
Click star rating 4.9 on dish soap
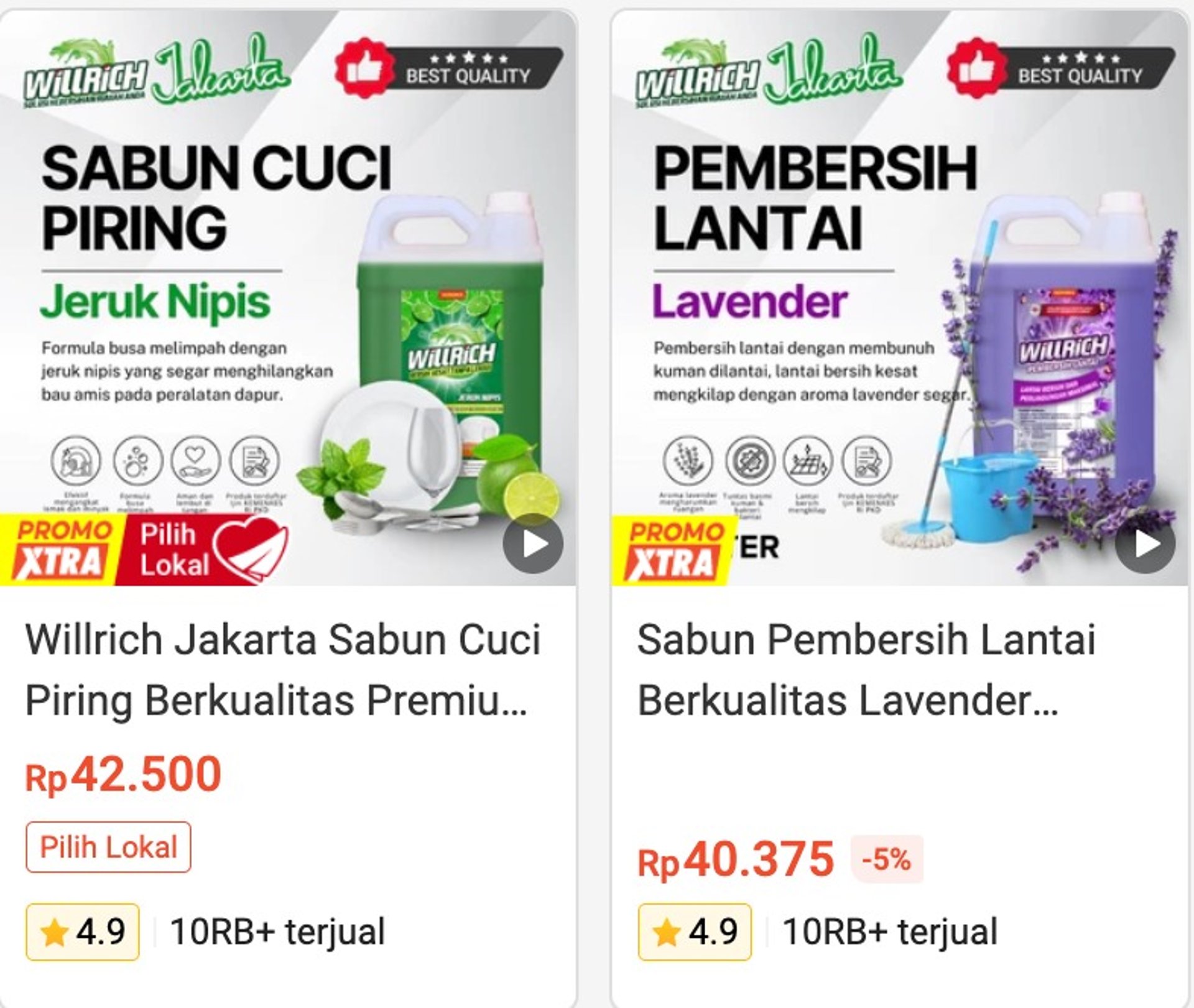click(x=83, y=932)
